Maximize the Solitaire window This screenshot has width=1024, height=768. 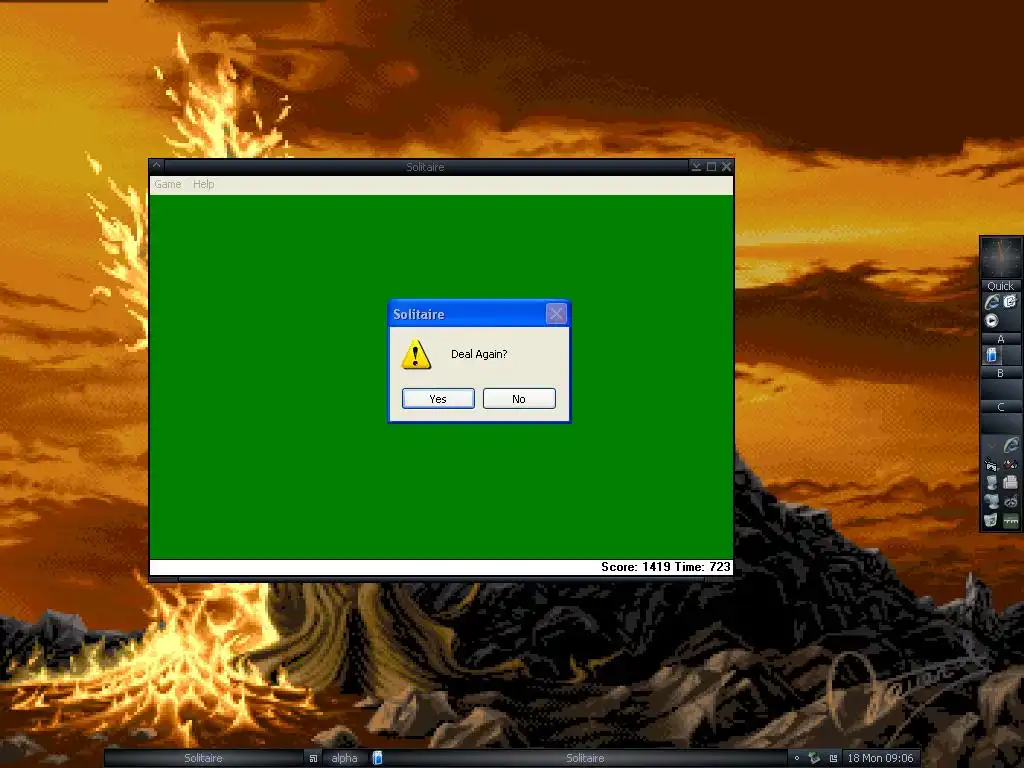711,167
